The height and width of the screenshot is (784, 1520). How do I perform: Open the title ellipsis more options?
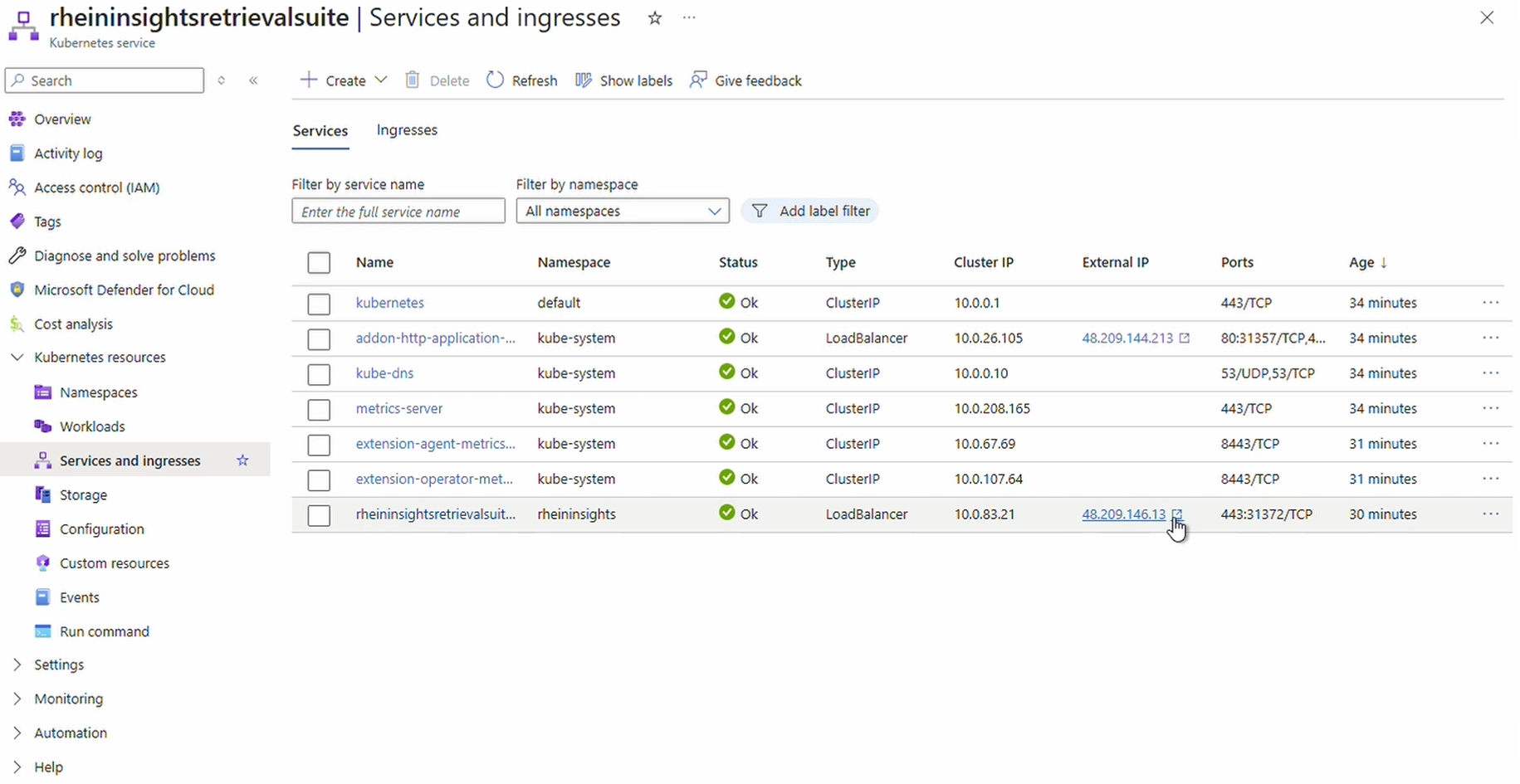coord(689,18)
